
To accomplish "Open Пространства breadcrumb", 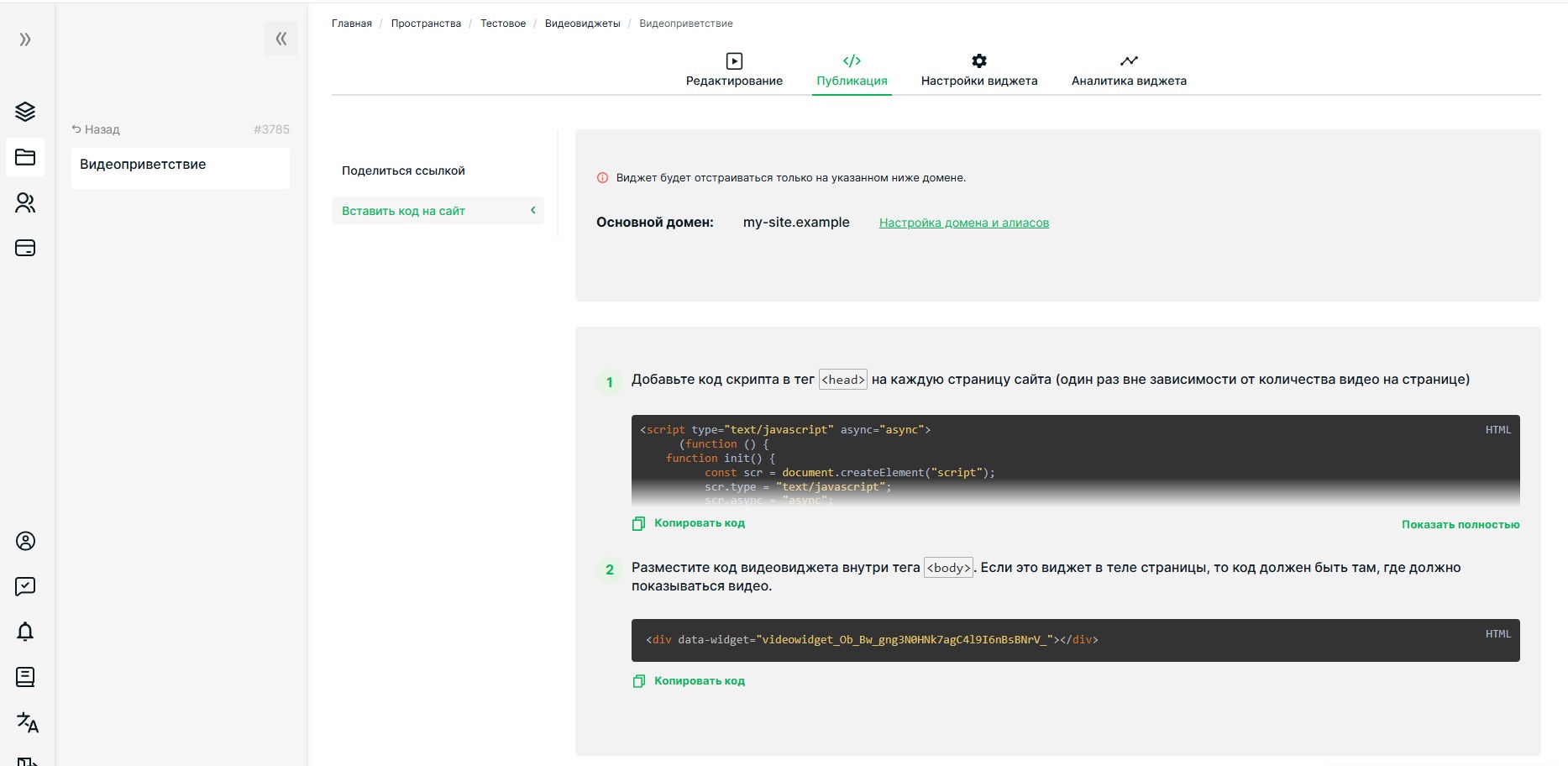I will coord(426,24).
